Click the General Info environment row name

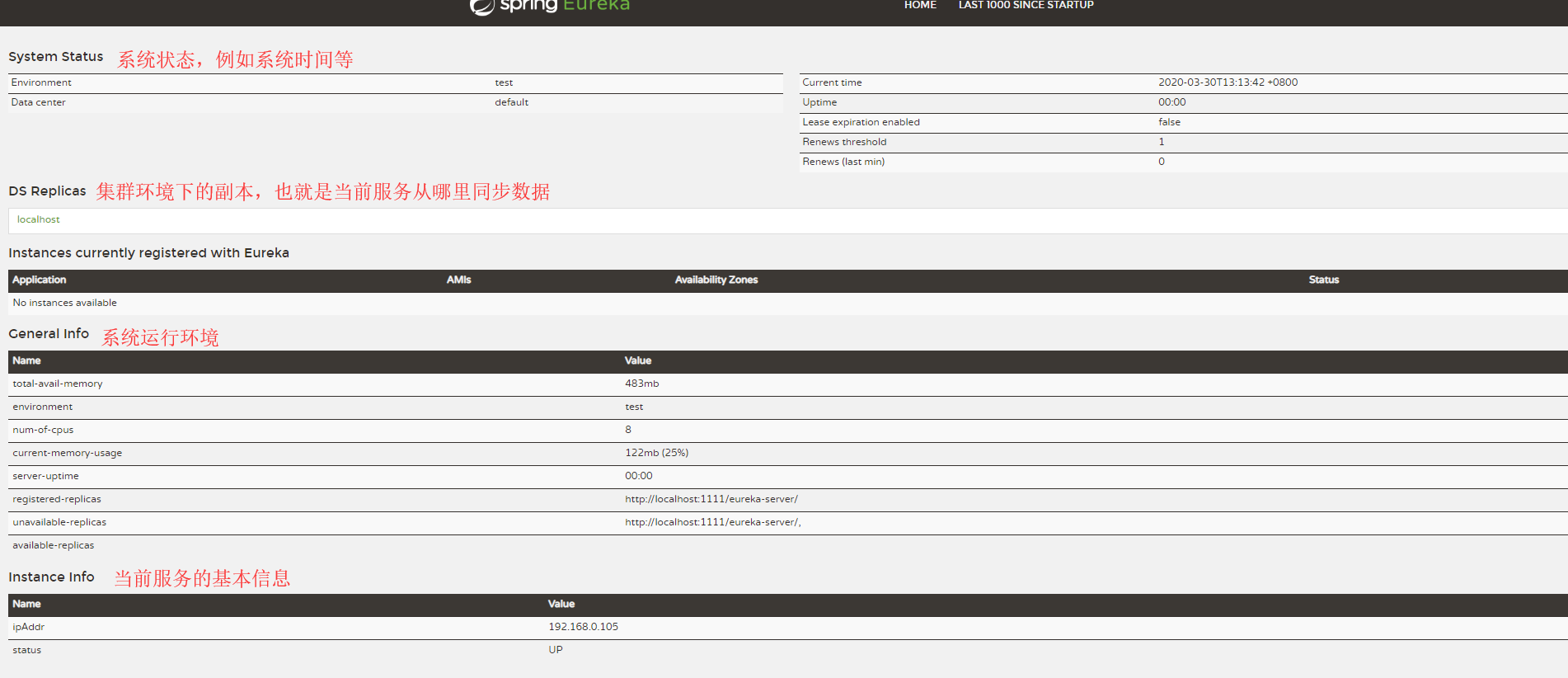[42, 407]
